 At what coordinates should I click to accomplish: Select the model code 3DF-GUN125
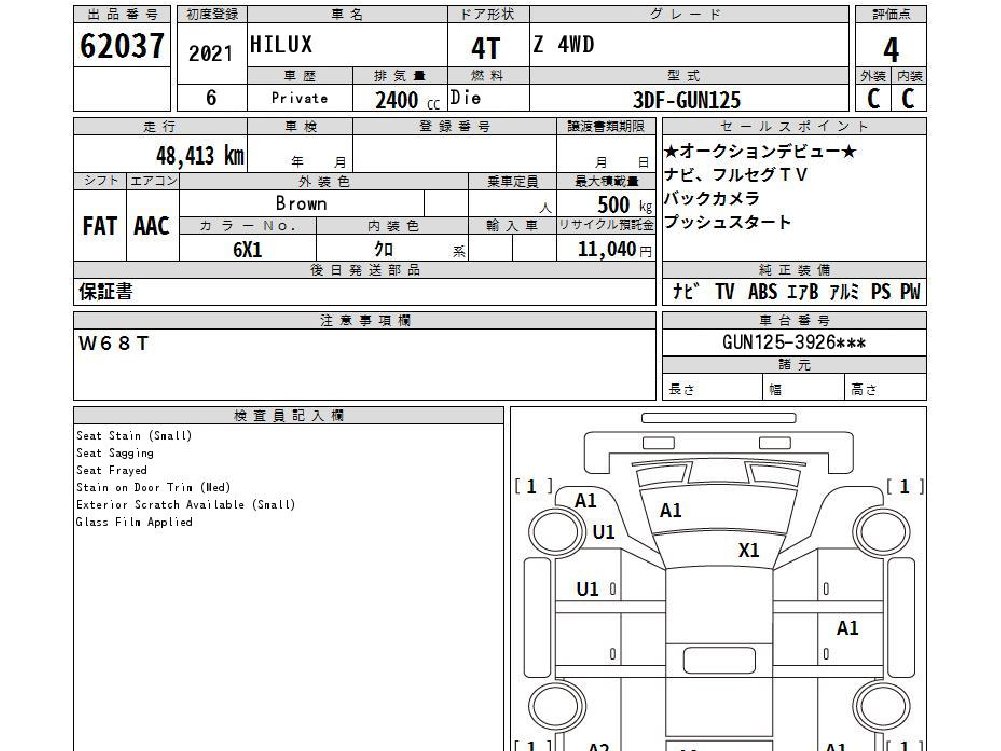click(x=687, y=100)
